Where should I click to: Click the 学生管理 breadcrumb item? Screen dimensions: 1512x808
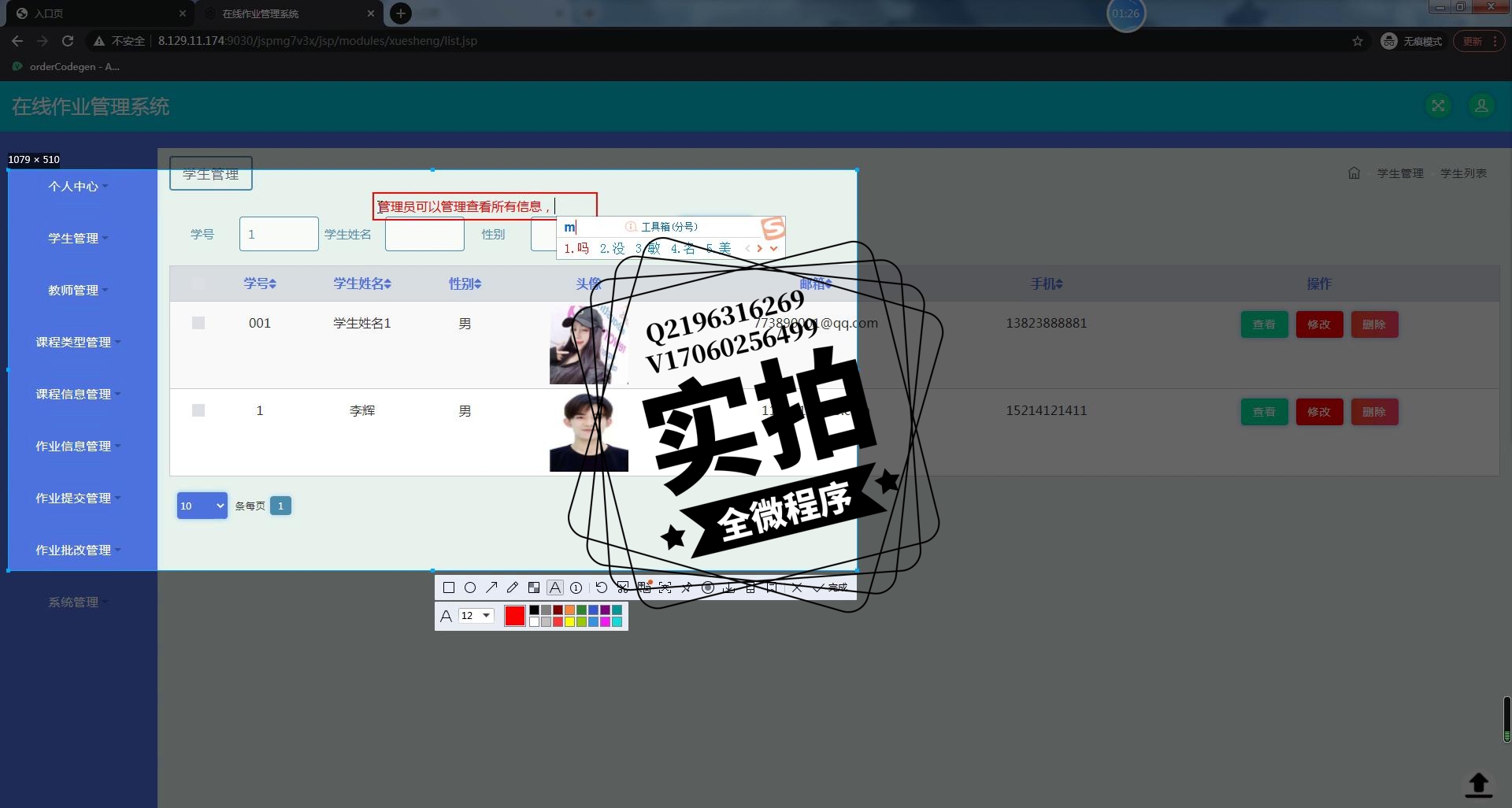[x=1400, y=173]
